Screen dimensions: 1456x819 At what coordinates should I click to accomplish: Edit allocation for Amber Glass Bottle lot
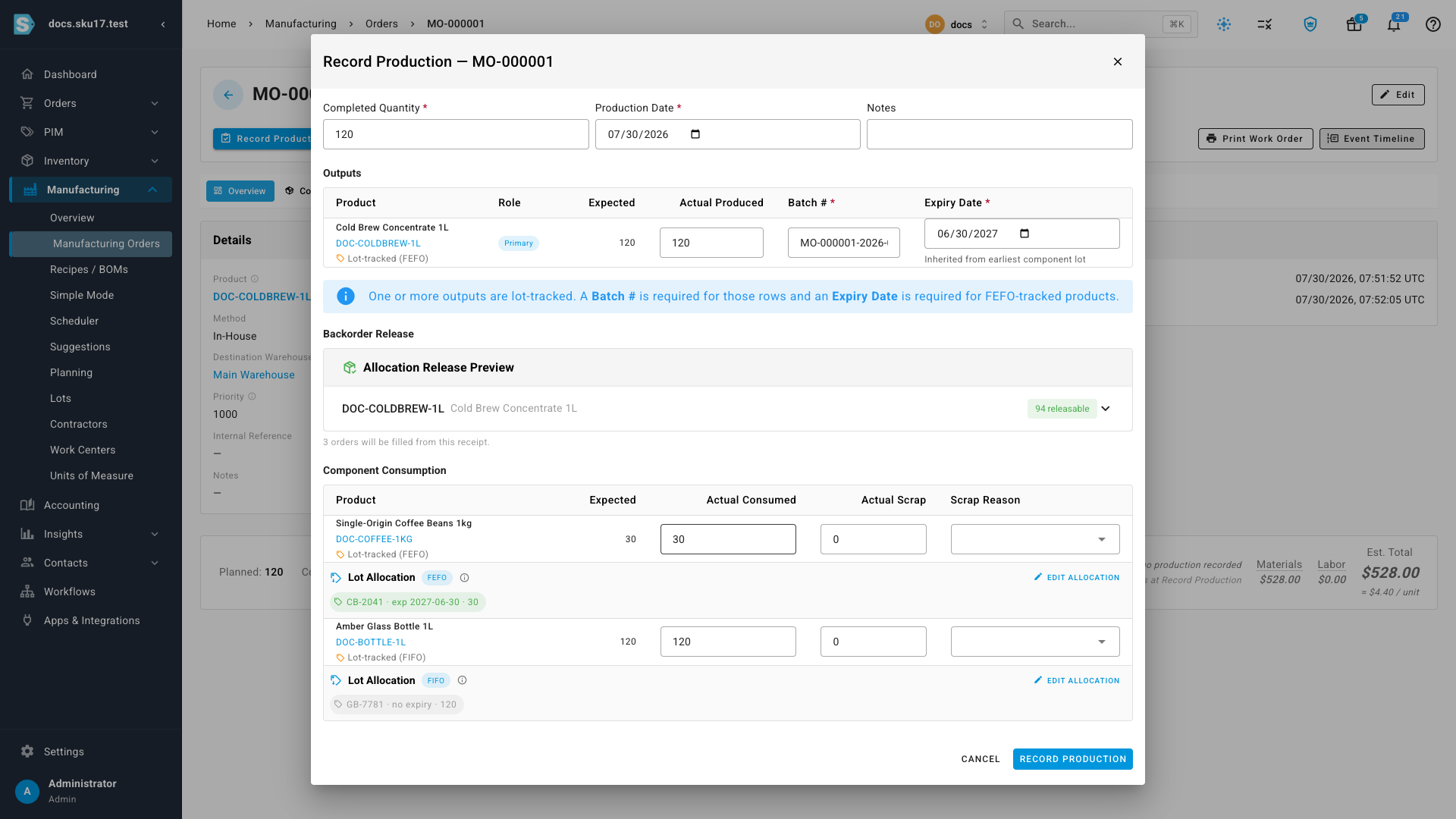click(x=1077, y=681)
